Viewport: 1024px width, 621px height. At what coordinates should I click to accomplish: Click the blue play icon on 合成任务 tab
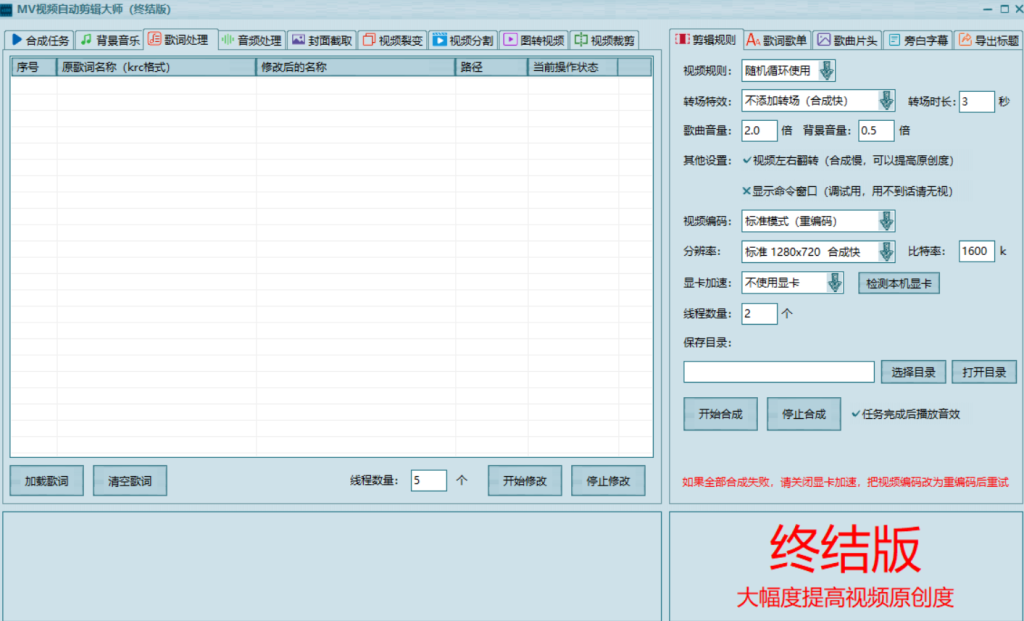16,41
